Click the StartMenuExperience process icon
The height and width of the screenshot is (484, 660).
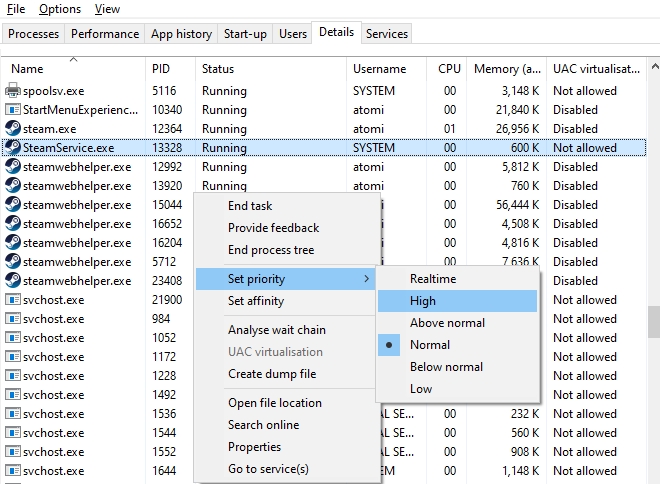[13, 110]
